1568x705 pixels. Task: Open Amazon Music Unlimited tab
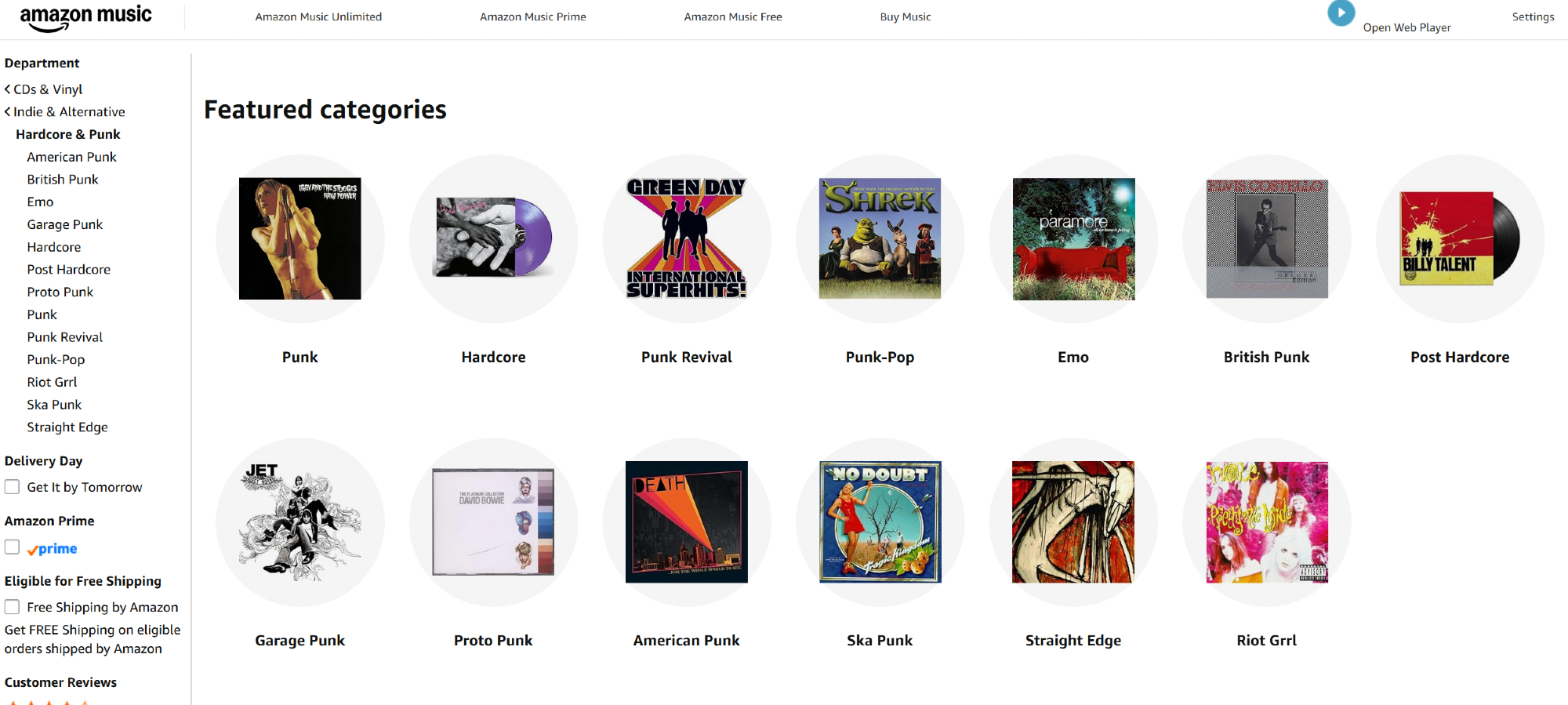(318, 16)
